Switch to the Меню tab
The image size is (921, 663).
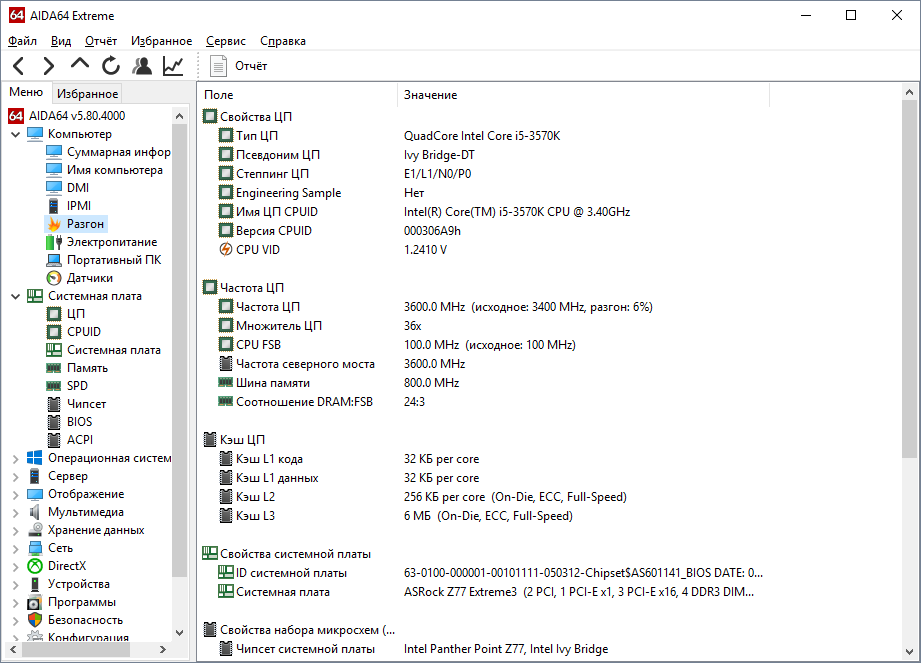(x=26, y=92)
